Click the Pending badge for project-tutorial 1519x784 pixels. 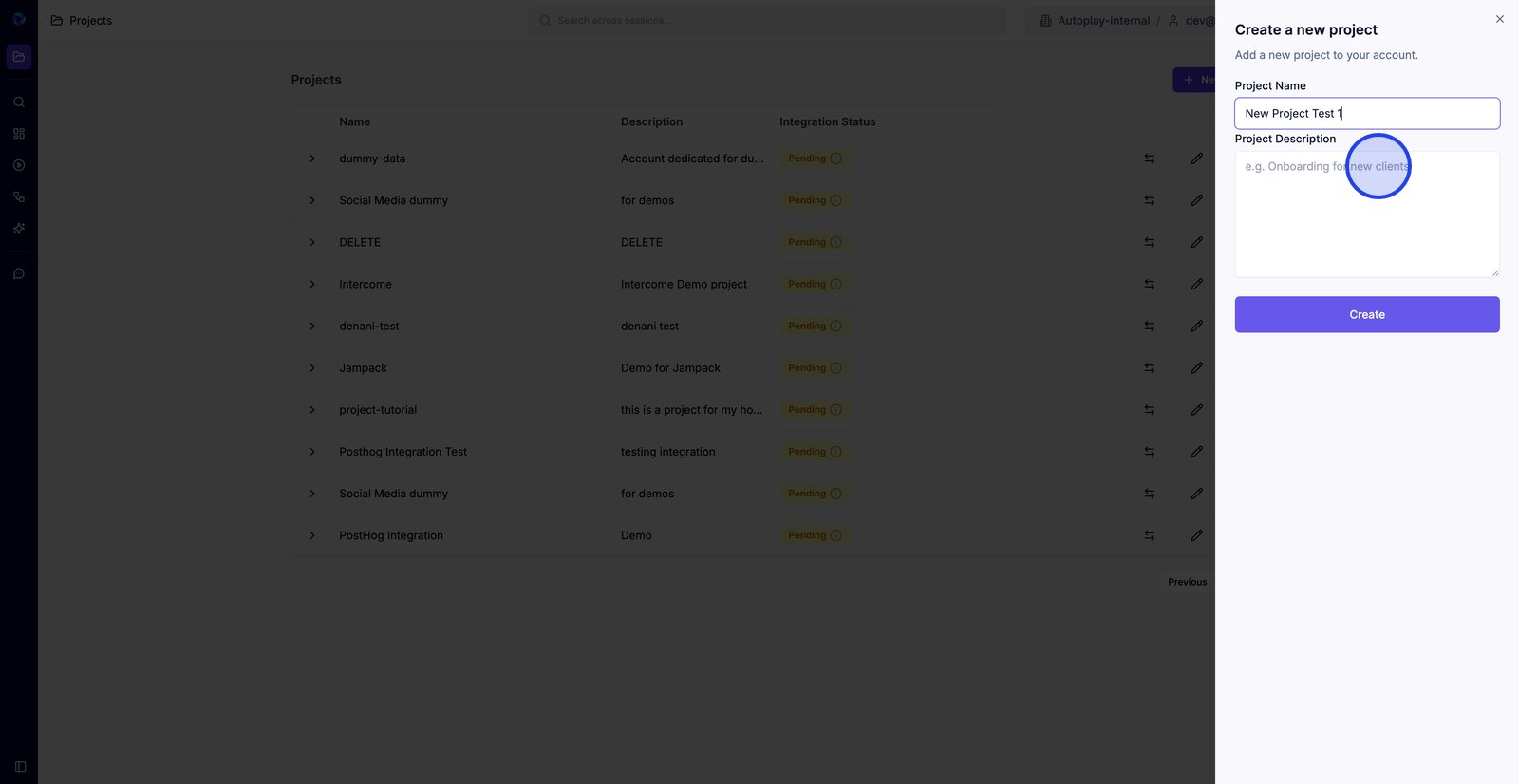pyautogui.click(x=815, y=410)
